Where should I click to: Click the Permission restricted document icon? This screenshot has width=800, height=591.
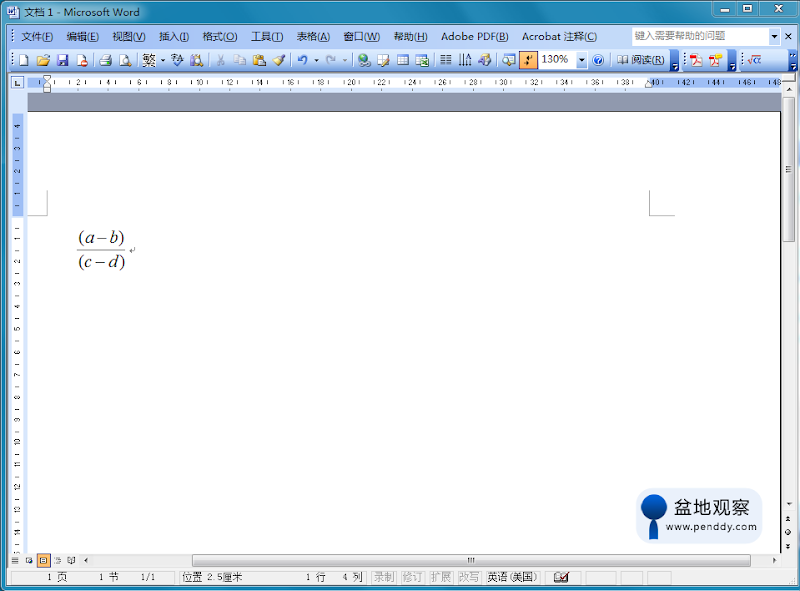(x=82, y=60)
